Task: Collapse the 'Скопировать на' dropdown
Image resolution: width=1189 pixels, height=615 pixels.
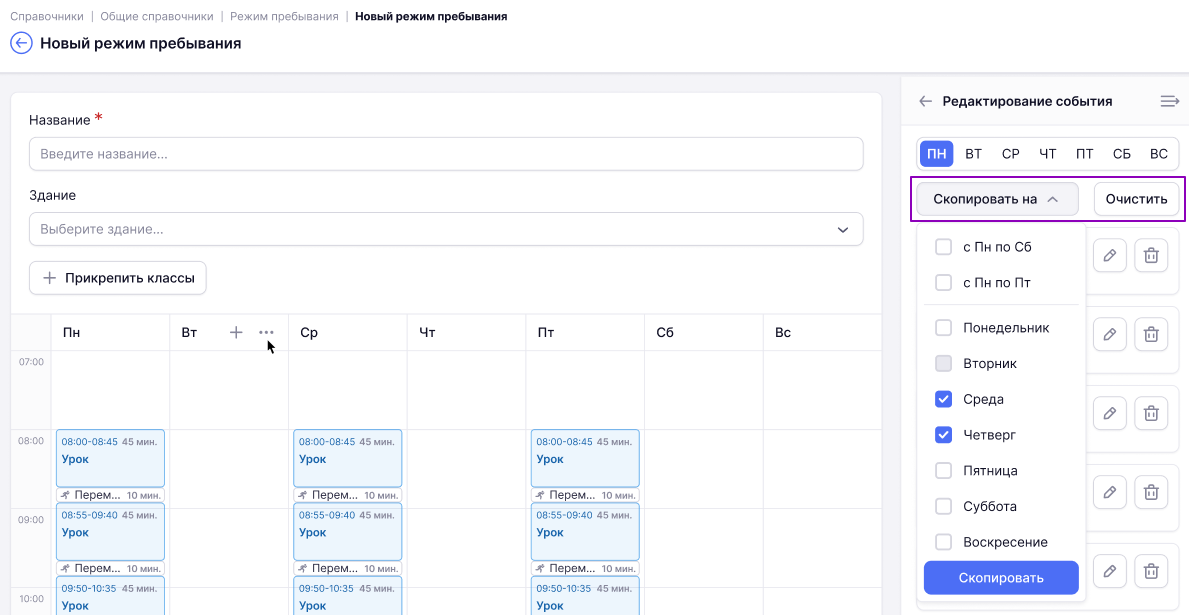Action: click(x=997, y=199)
